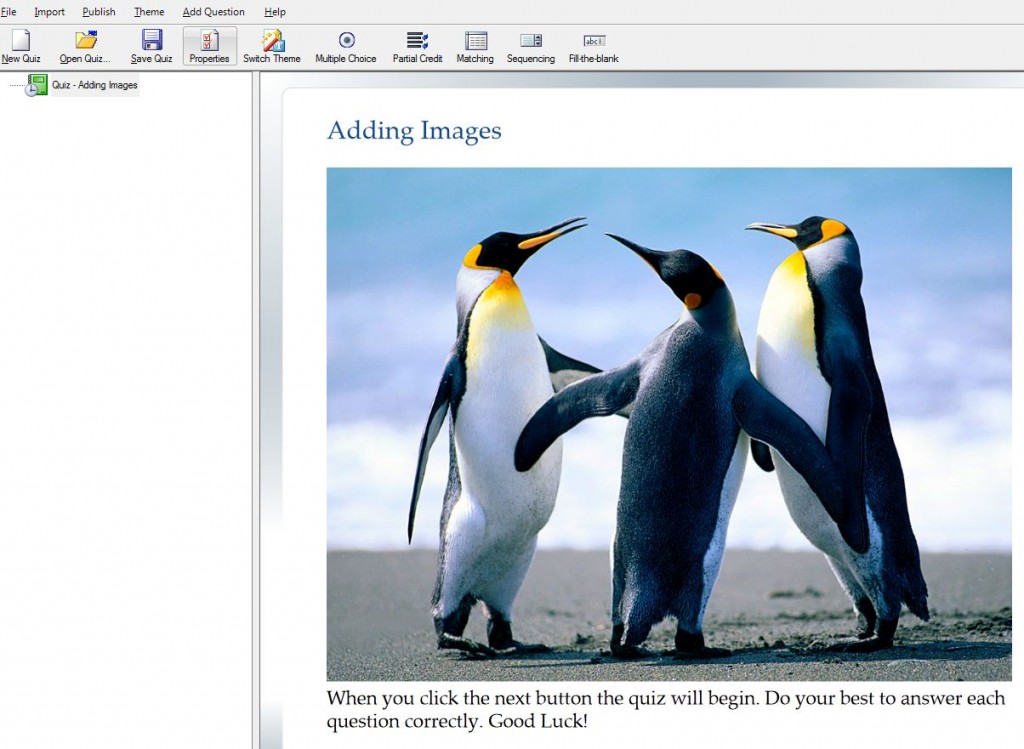Open the quiz Properties

[209, 44]
